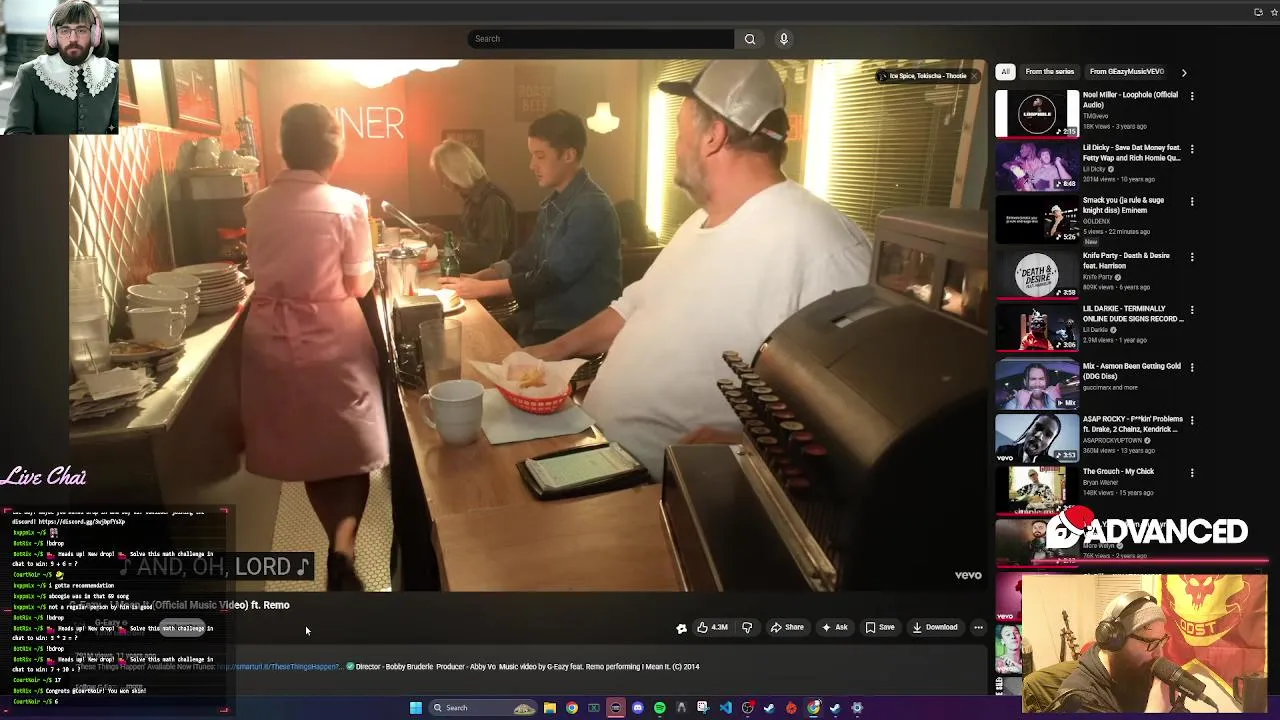Image resolution: width=1280 pixels, height=720 pixels.
Task: Click the vevo logo on video
Action: coord(968,575)
